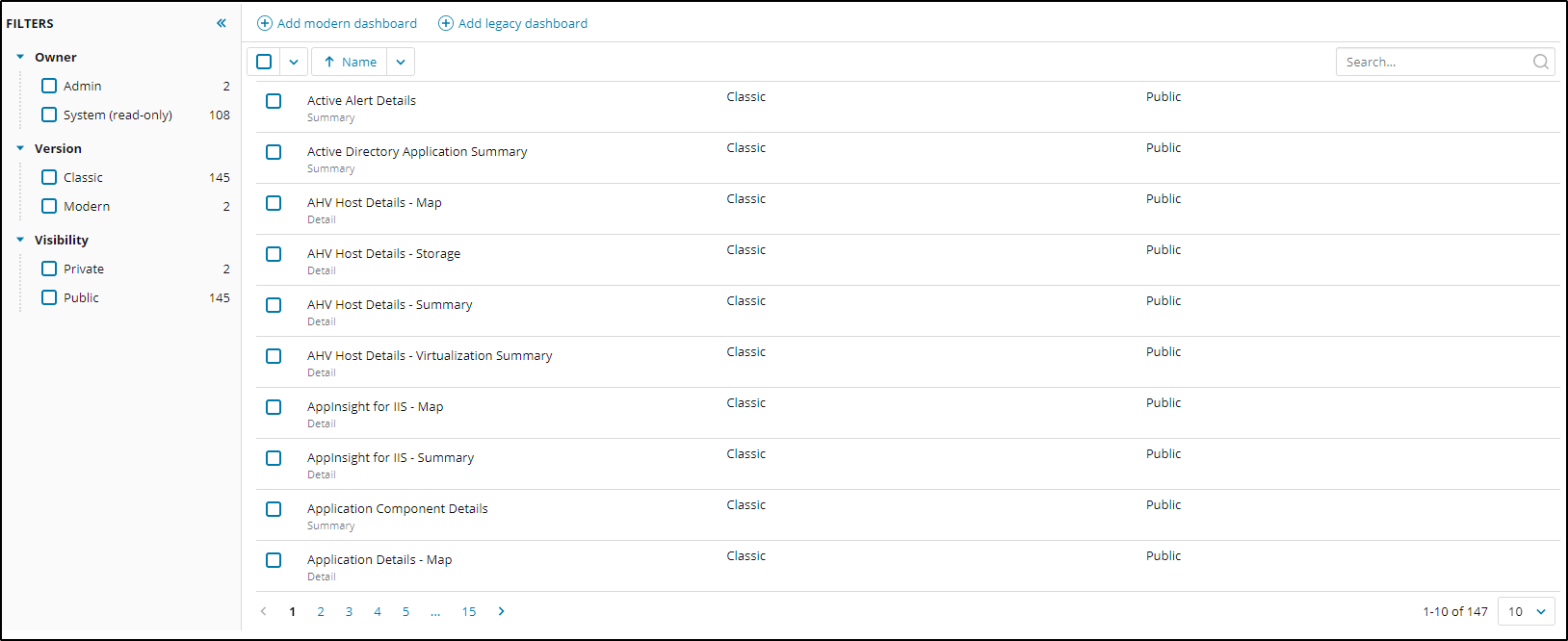Go to page 3 in pagination

coord(349,611)
